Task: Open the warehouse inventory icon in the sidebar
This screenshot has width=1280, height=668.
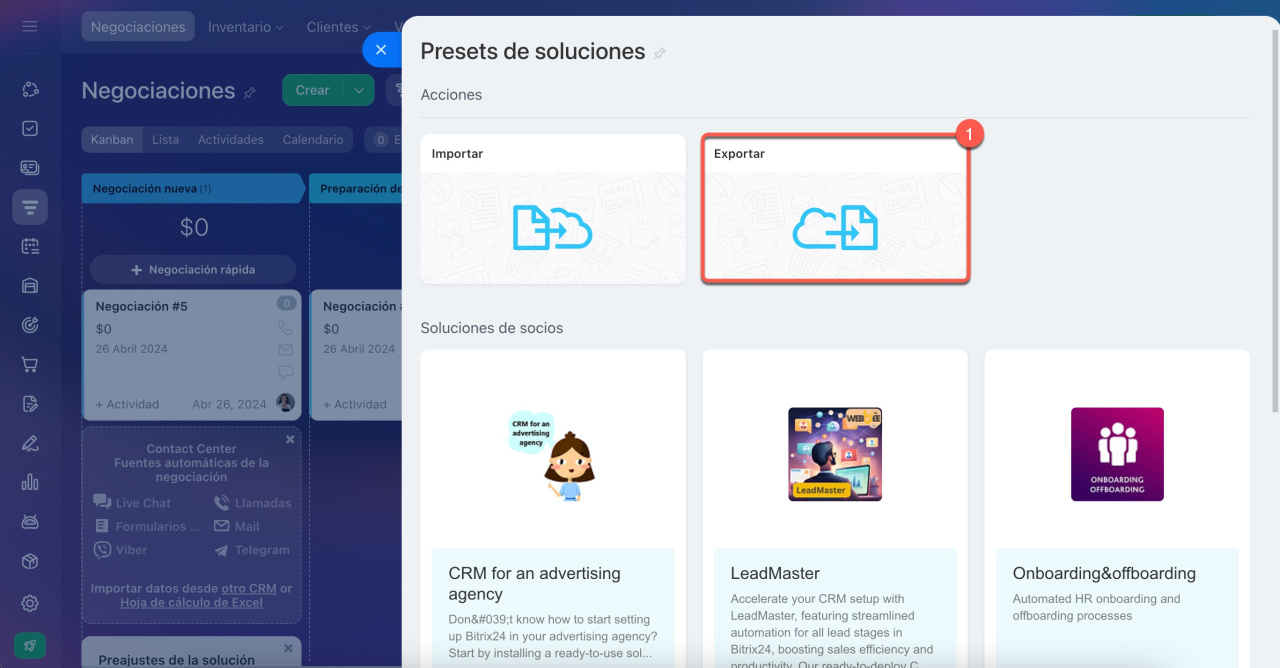Action: point(30,286)
